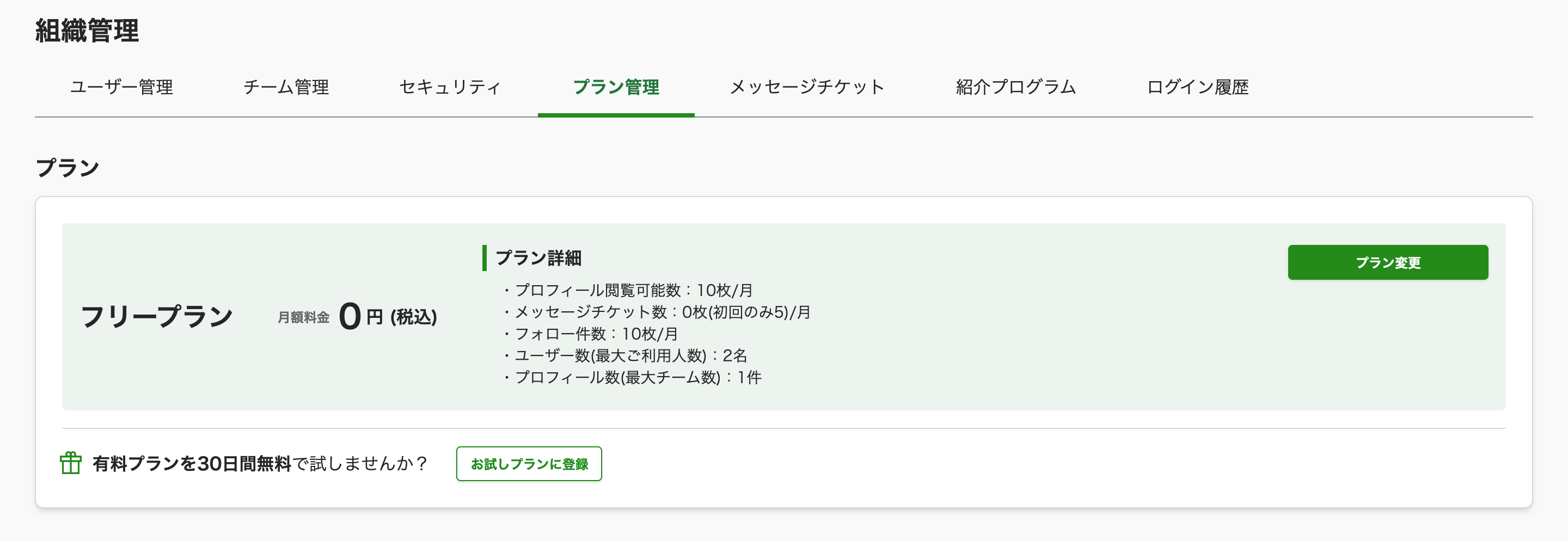This screenshot has height=541, width=1568.
Task: Click the プラン詳細 heading
Action: tap(538, 258)
